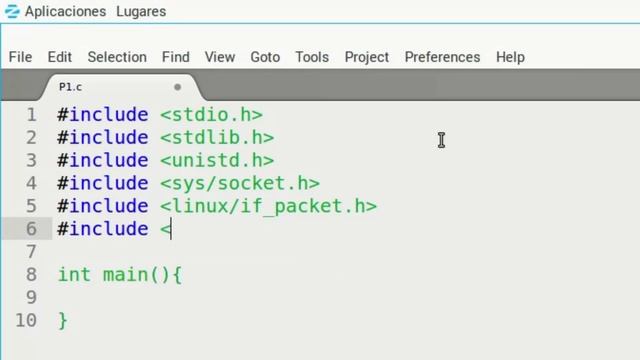Place the cursor on <stdio.h>

[211, 115]
